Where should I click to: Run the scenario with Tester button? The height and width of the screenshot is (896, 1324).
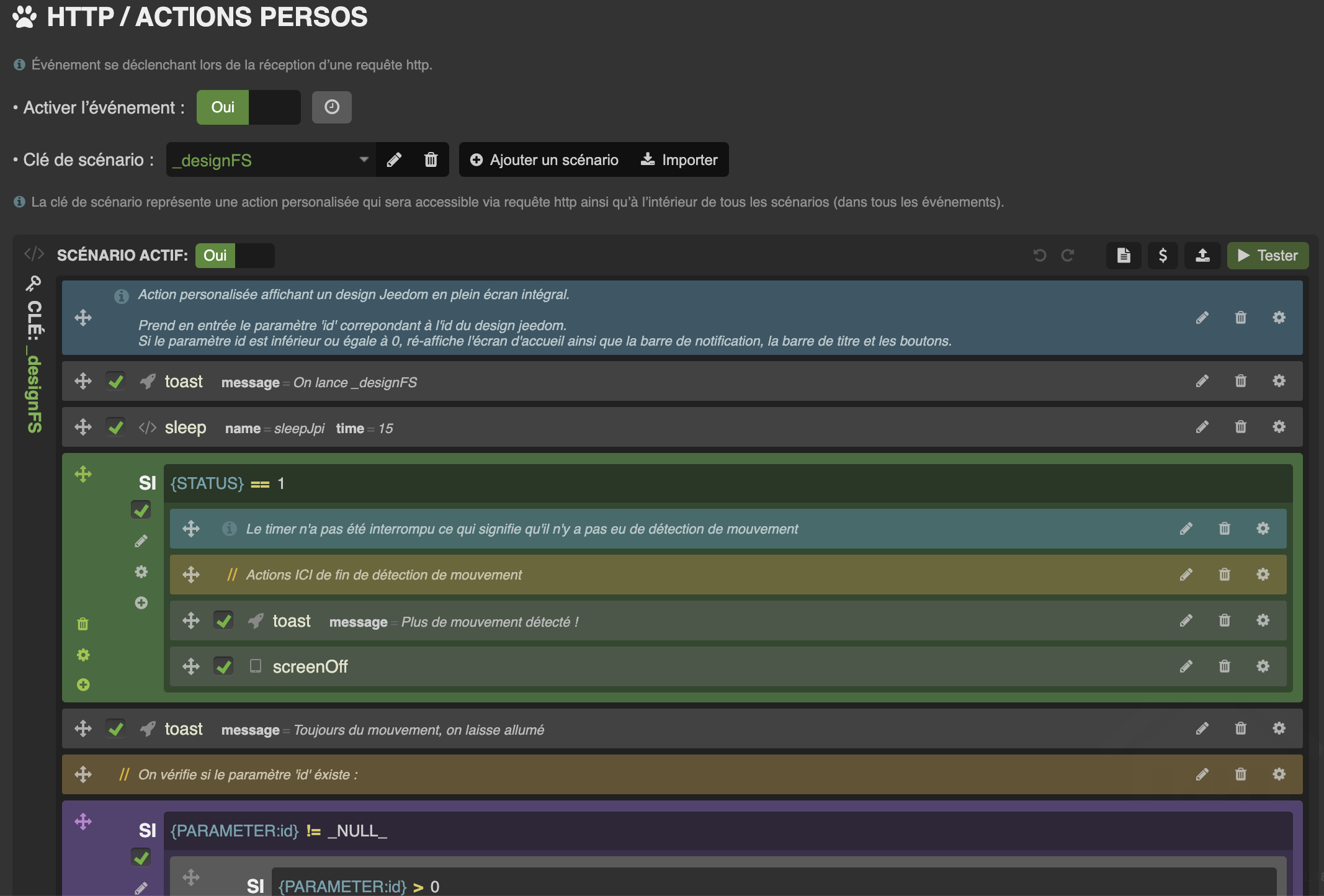(1268, 256)
